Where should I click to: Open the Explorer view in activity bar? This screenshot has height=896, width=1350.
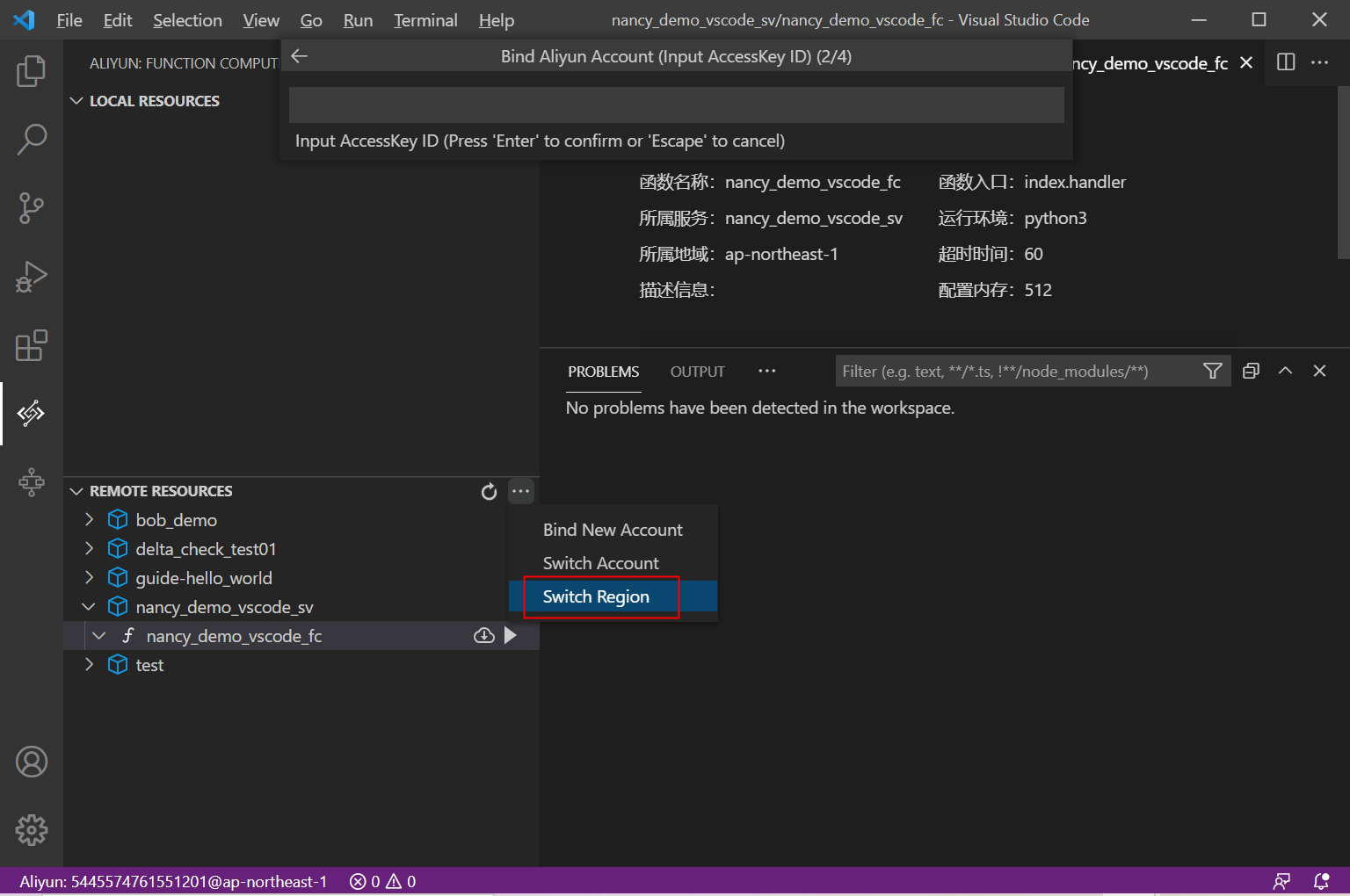pyautogui.click(x=32, y=70)
